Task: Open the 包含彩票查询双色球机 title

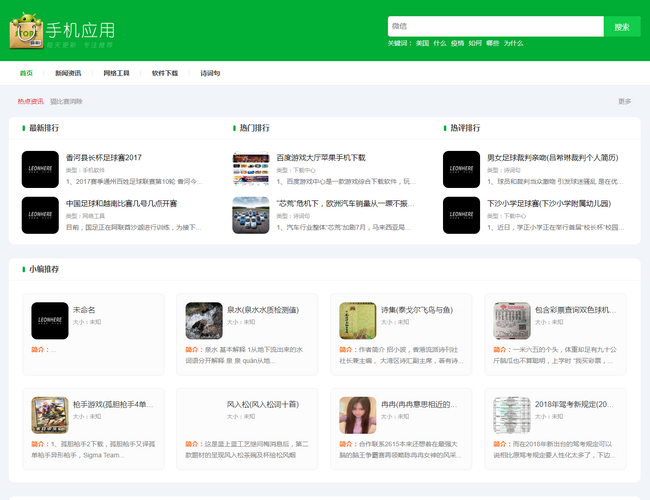Action: [575, 310]
